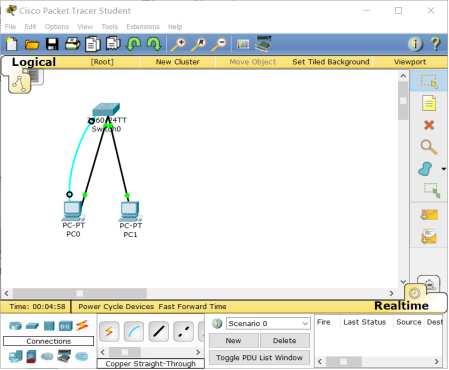Open the Options menu
449x370 pixels.
(x=57, y=27)
